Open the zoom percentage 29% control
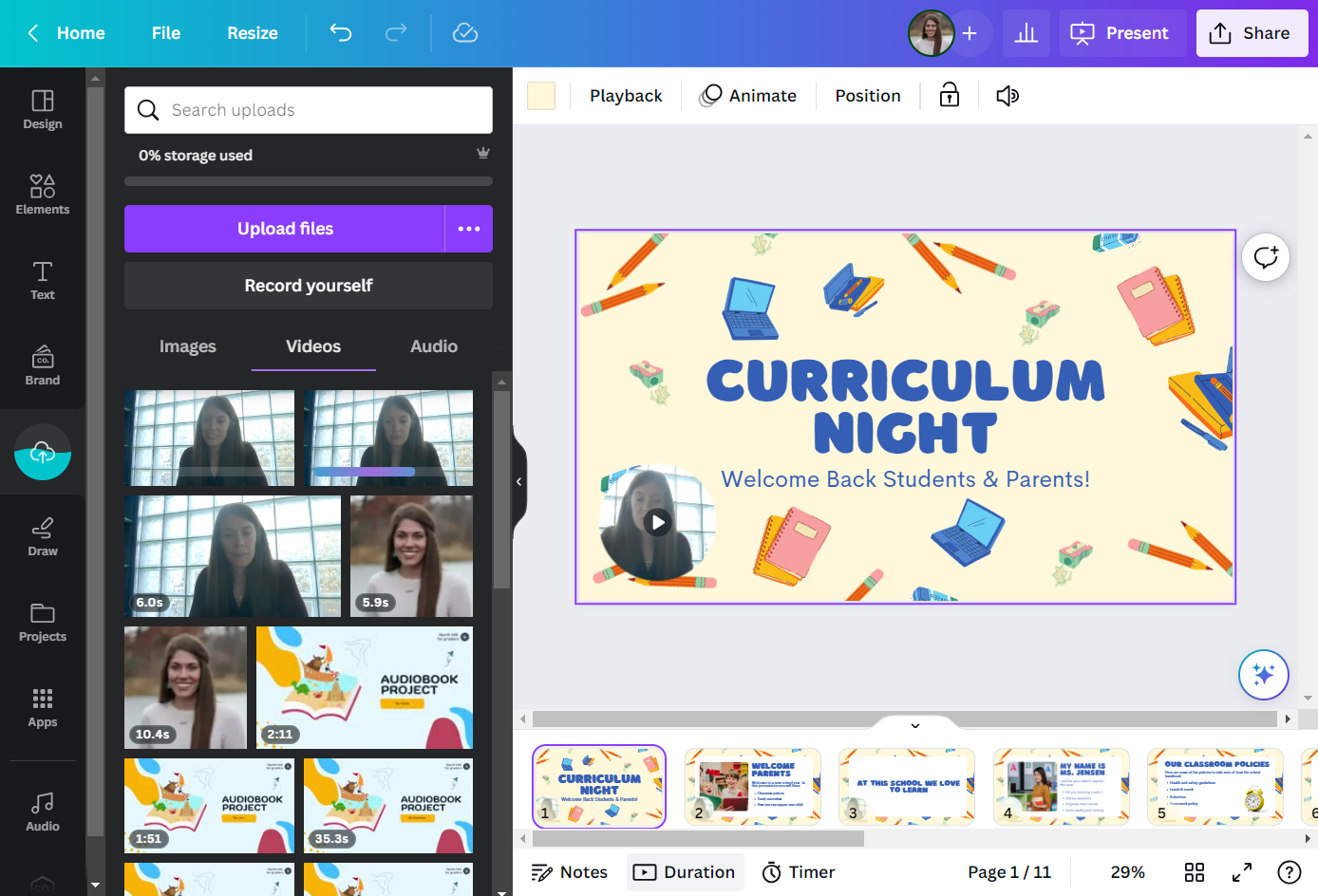The height and width of the screenshot is (896, 1318). coord(1127,872)
